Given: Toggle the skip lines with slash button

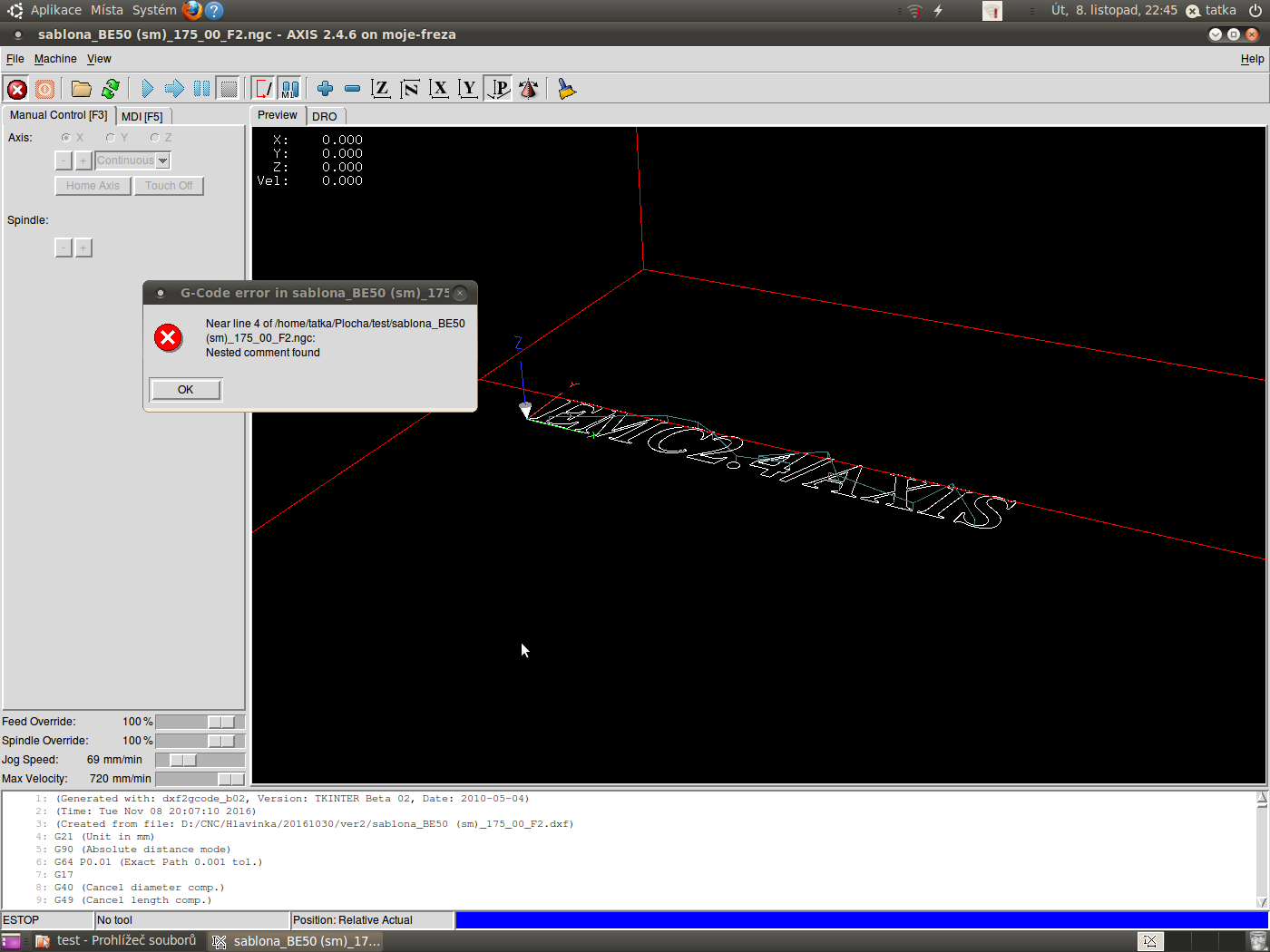Looking at the screenshot, I should click(x=263, y=89).
